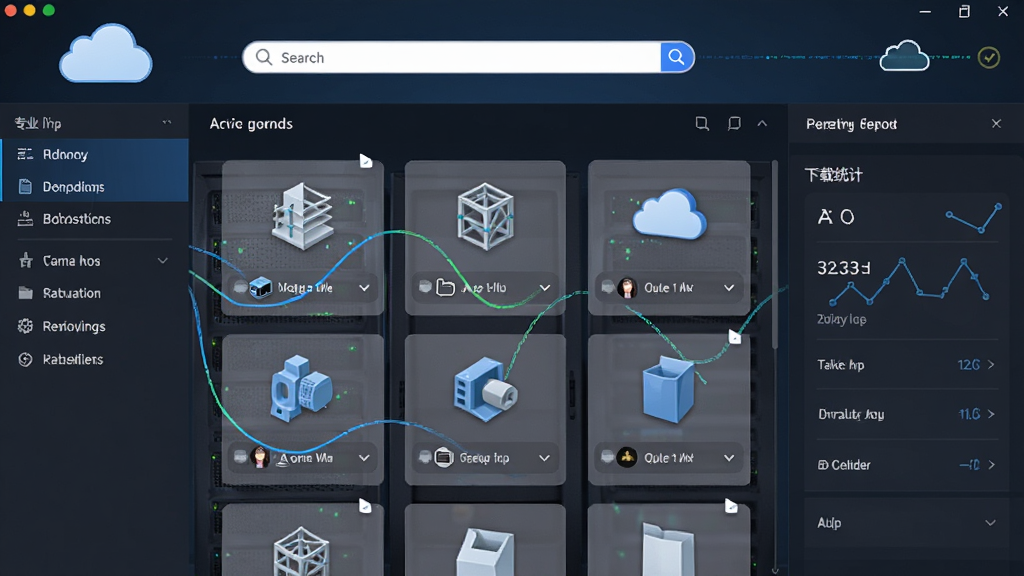
Task: Toggle the small switch on Mojge tile card
Action: tap(240, 287)
